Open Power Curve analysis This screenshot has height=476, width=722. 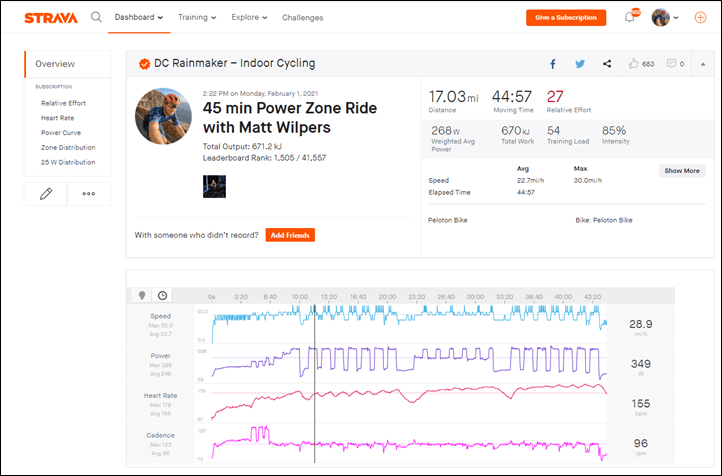click(x=61, y=133)
